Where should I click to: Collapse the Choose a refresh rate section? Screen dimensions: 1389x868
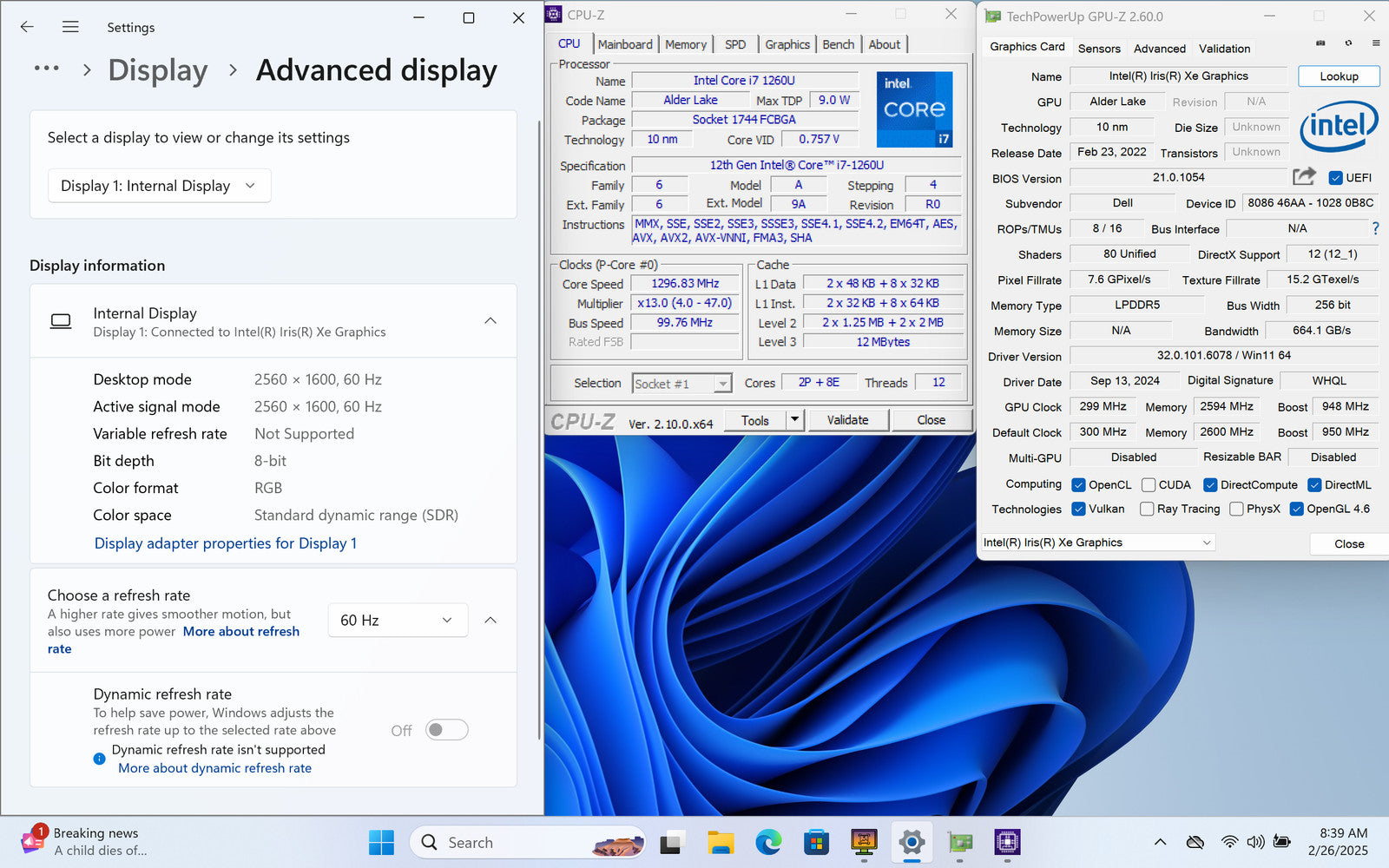(x=490, y=620)
